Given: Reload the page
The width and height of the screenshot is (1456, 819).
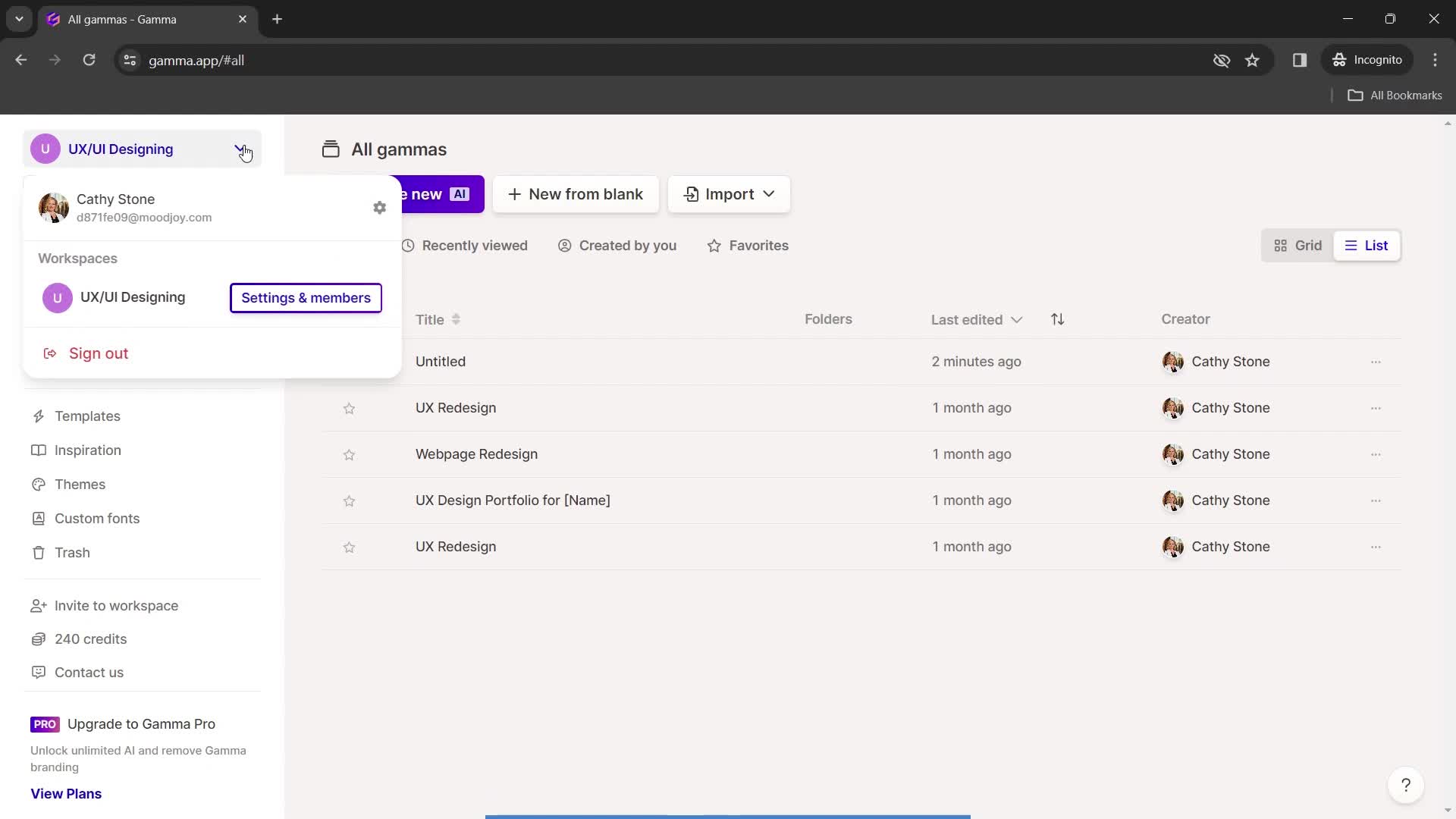Looking at the screenshot, I should click(89, 60).
